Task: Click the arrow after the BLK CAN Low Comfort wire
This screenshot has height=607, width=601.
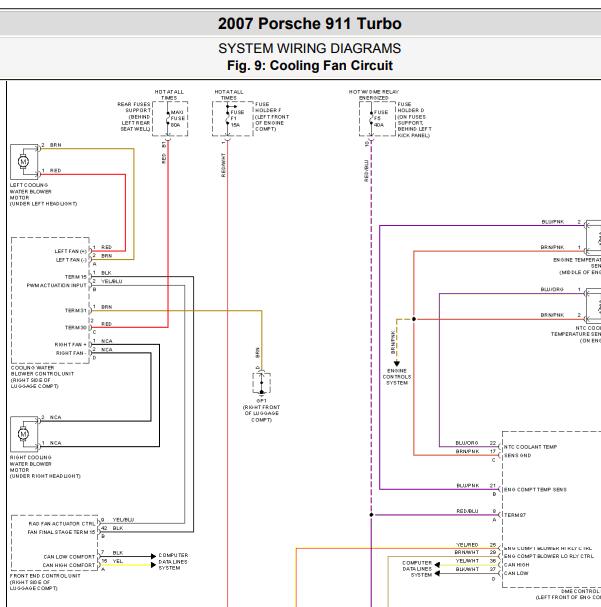Action: tap(153, 556)
